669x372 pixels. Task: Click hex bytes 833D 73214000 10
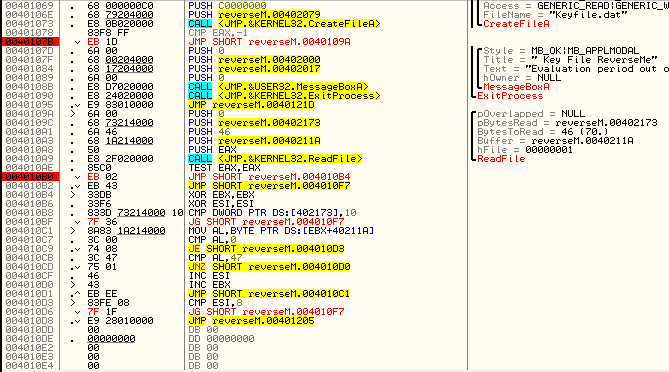pyautogui.click(x=135, y=212)
